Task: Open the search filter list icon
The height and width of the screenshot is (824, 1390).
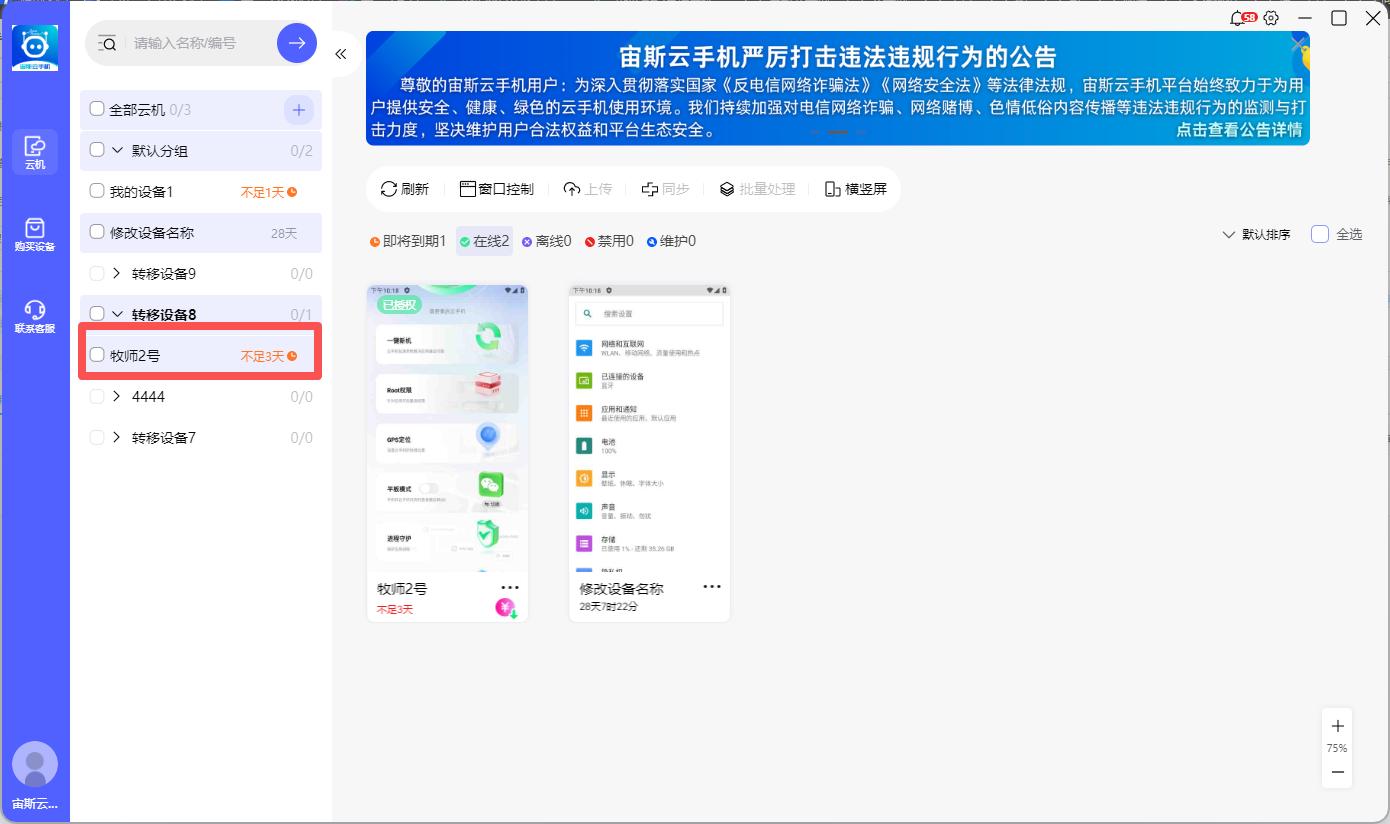Action: (x=108, y=43)
